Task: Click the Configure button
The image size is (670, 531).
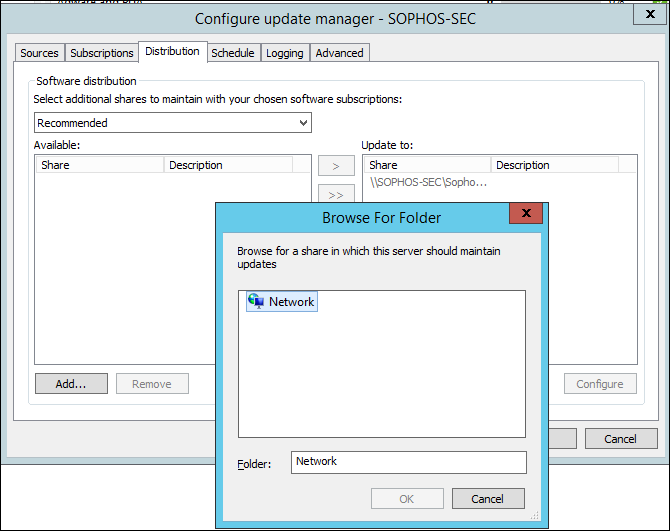Action: pyautogui.click(x=600, y=384)
